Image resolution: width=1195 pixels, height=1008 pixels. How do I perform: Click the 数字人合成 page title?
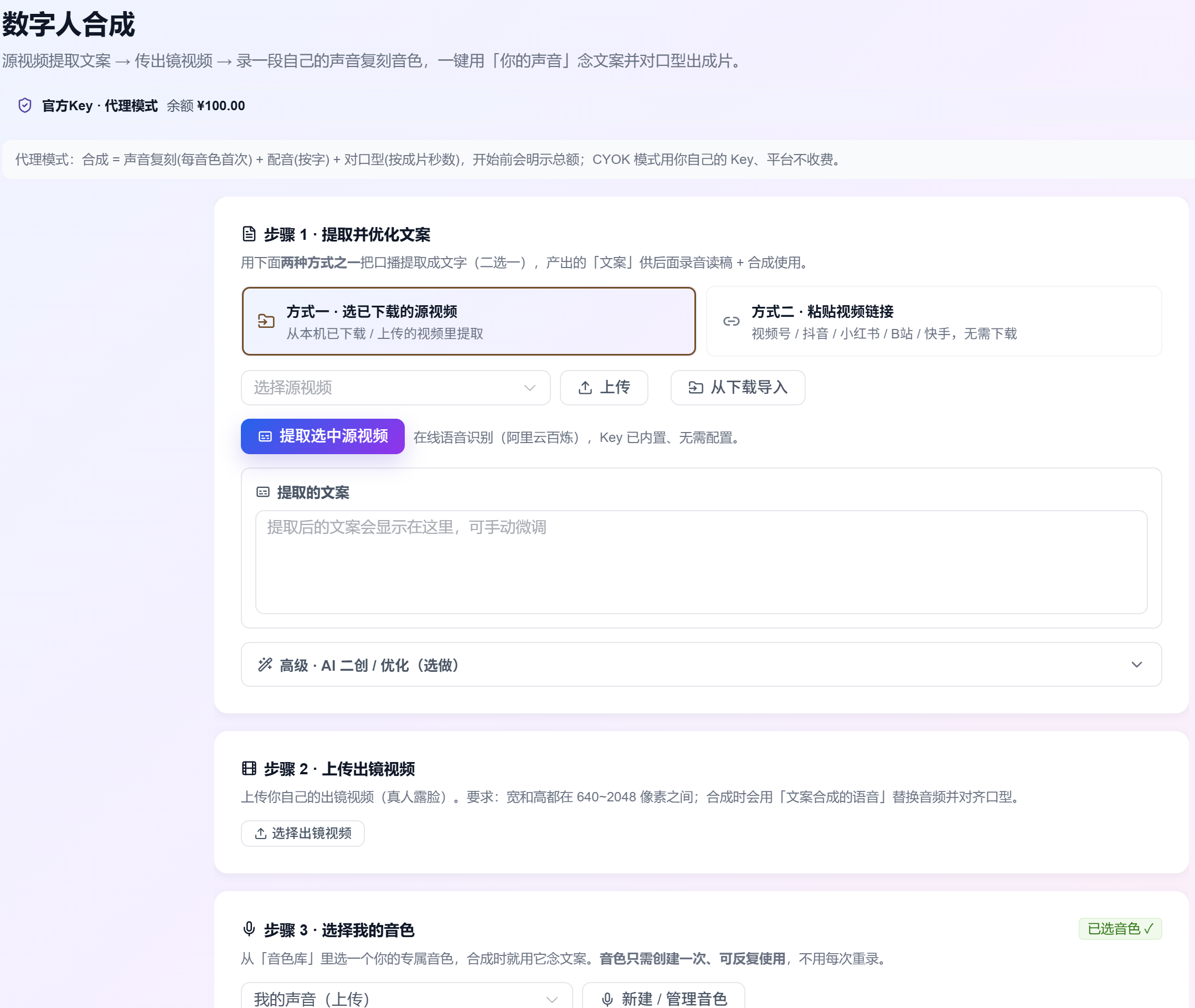[x=69, y=24]
